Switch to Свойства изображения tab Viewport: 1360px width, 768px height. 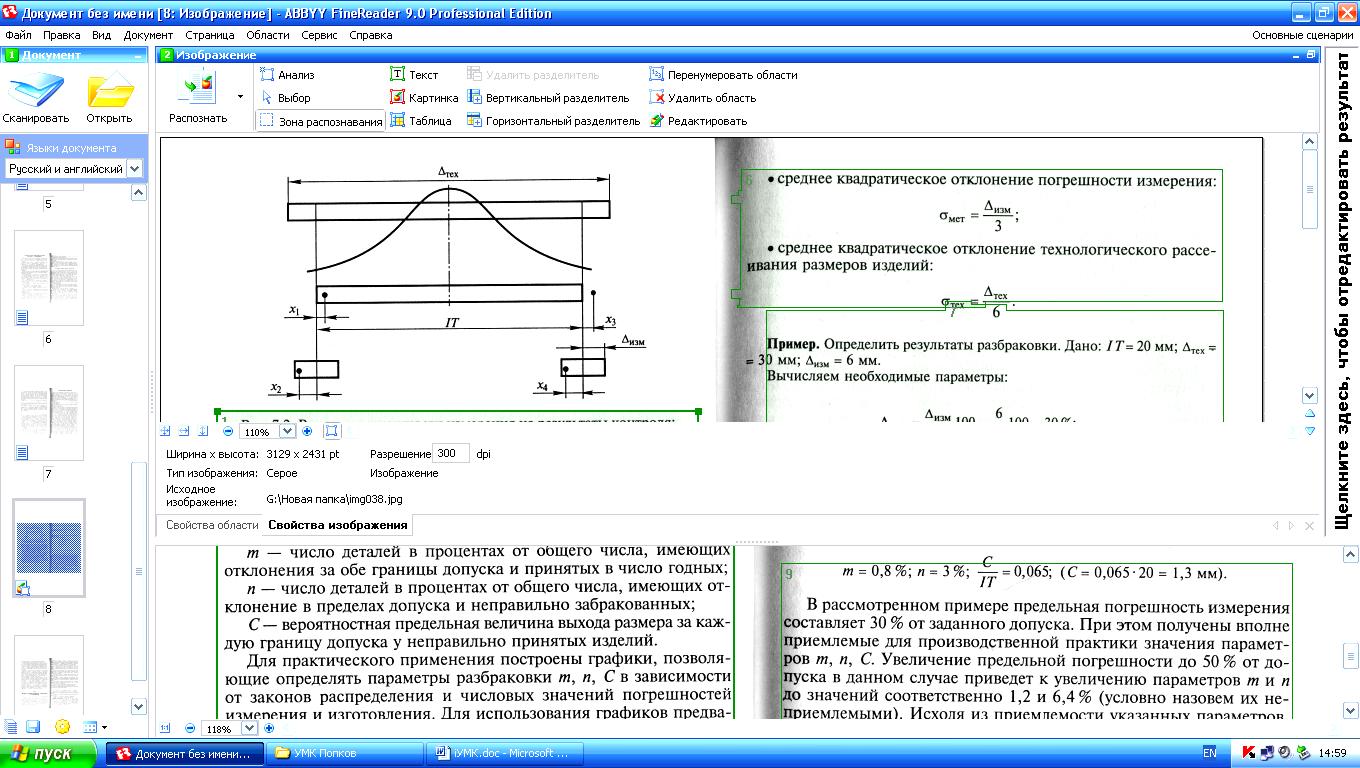point(337,525)
